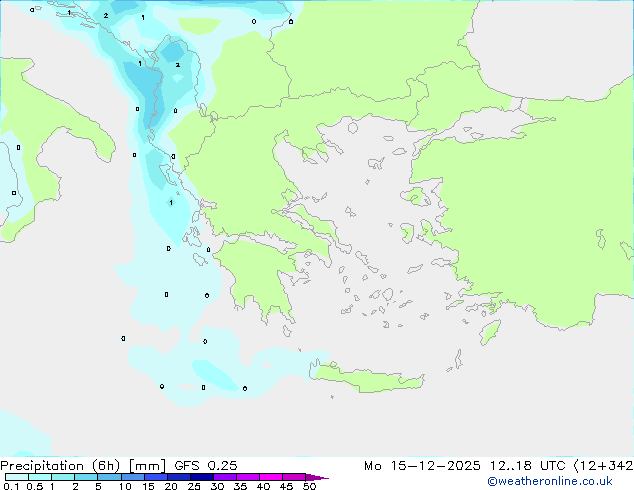634x490 pixels.
Task: Click the '(12+342' forecast offset text
Action: 603,466
